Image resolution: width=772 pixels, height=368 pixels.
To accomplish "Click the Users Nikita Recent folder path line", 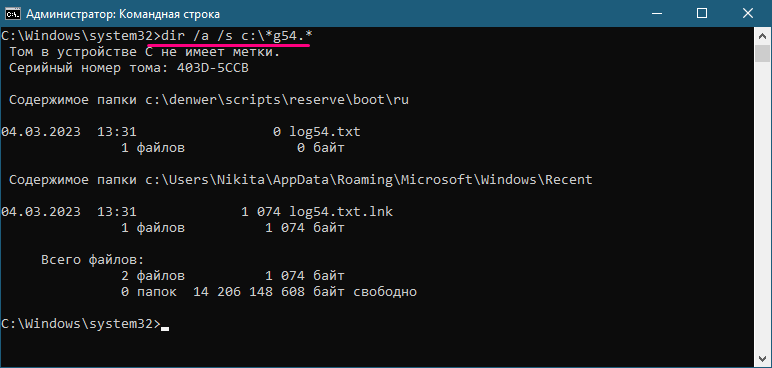I will click(x=301, y=180).
